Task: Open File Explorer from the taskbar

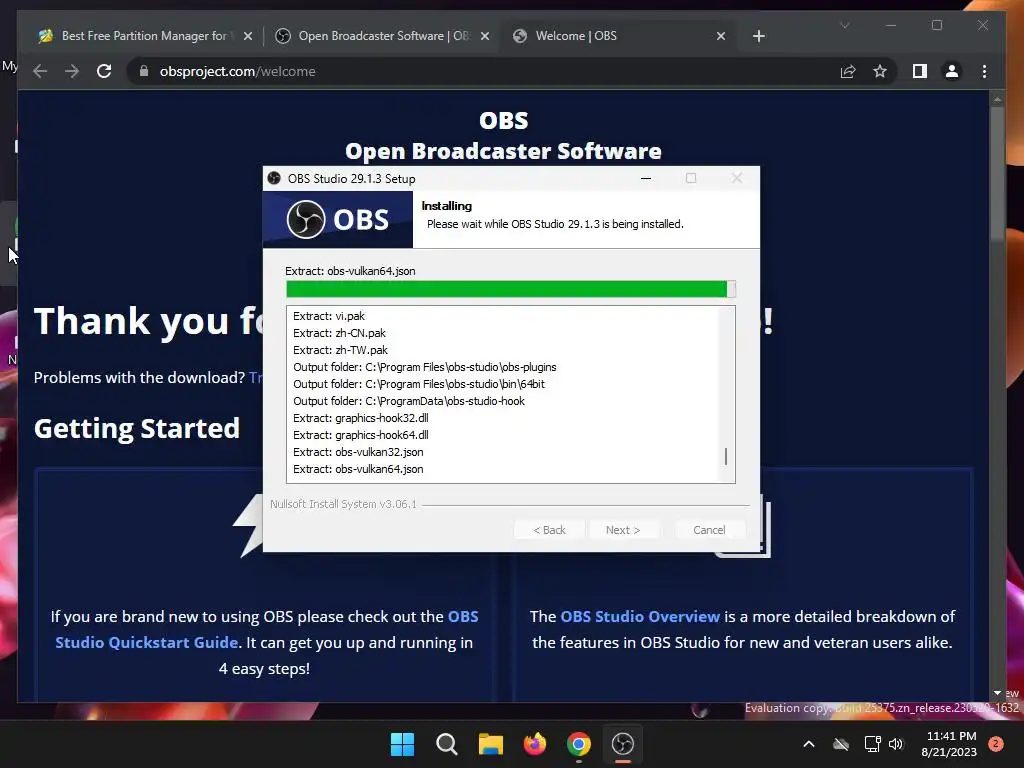Action: point(490,744)
